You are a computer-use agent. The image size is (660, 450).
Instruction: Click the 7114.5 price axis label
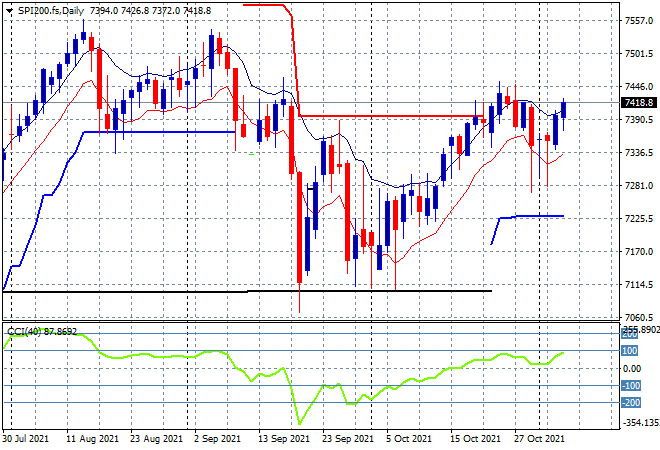tap(639, 285)
